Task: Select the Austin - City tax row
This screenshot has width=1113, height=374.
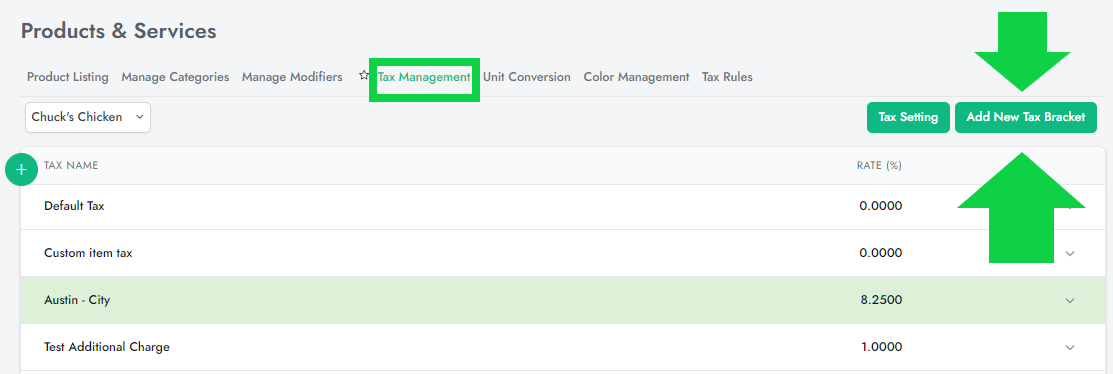Action: click(563, 300)
